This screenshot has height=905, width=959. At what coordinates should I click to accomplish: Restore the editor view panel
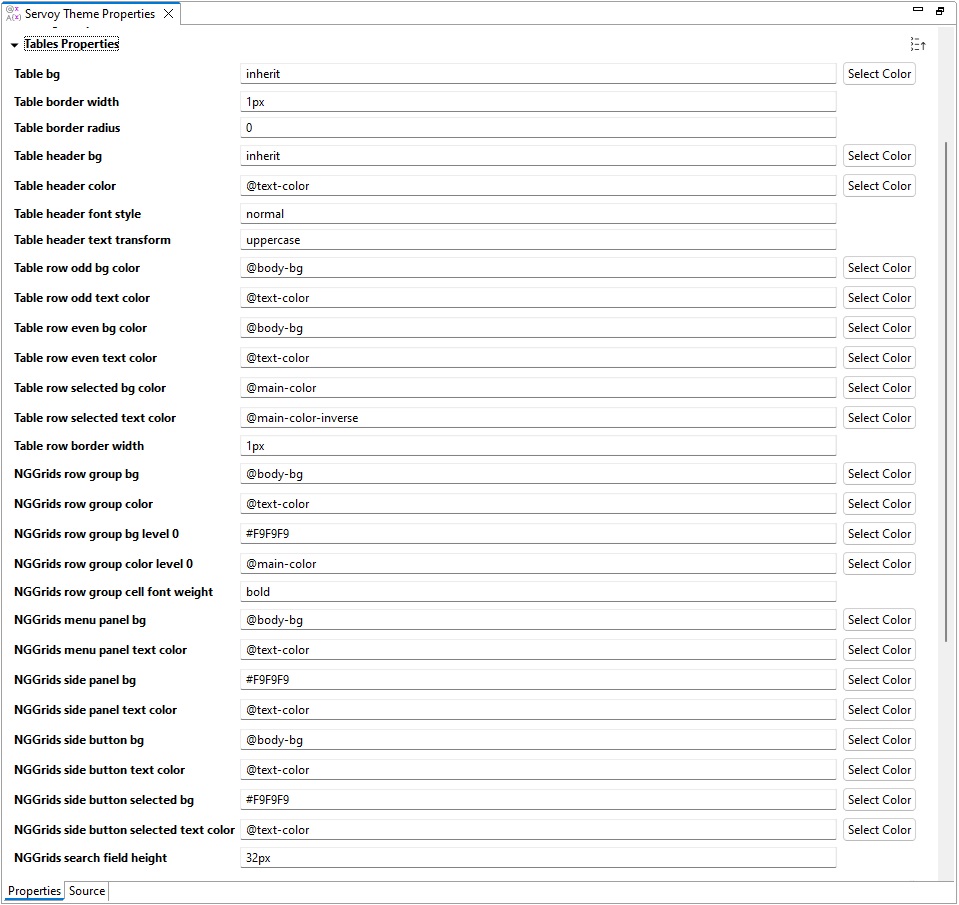pyautogui.click(x=940, y=11)
